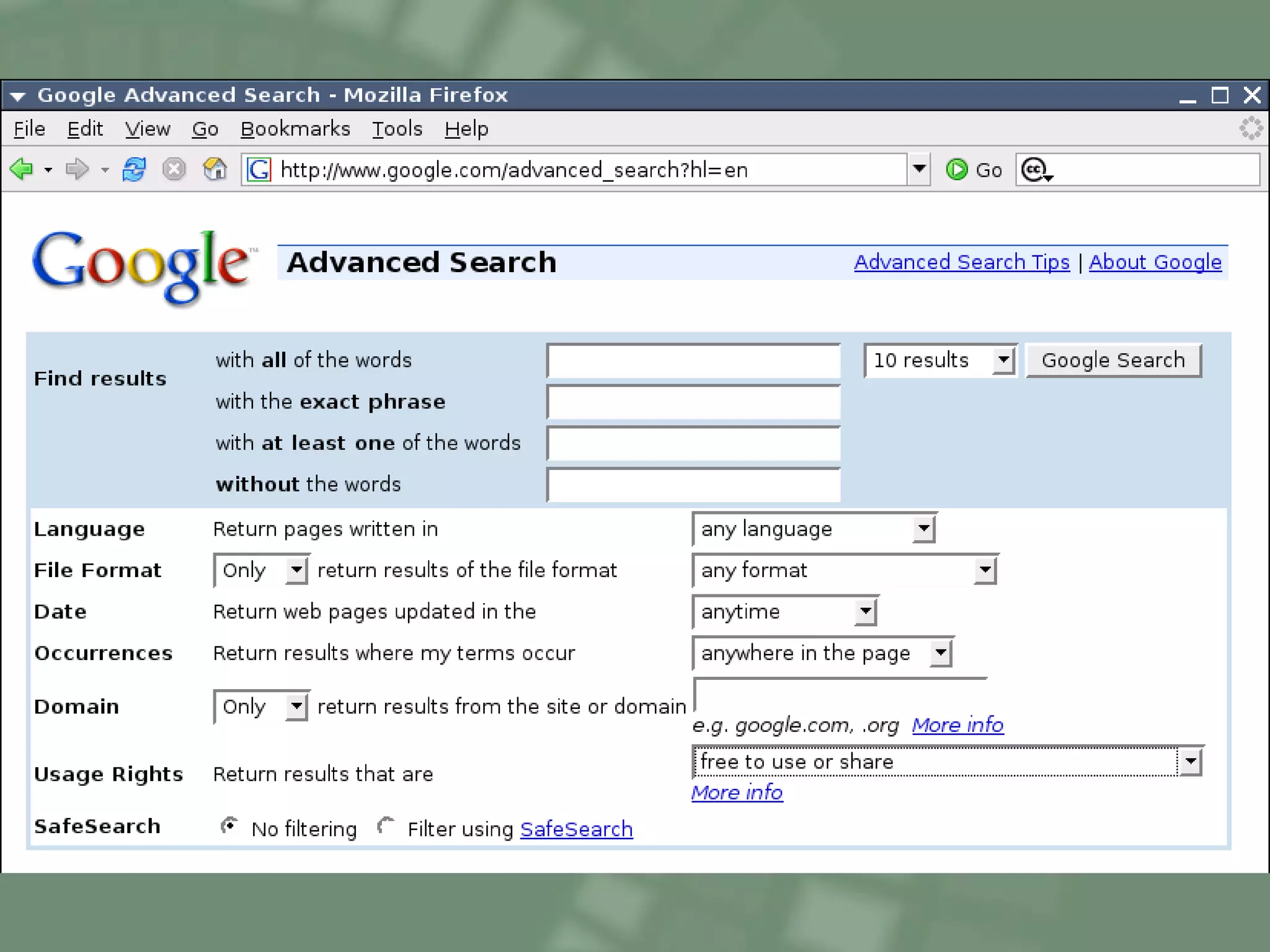Image resolution: width=1270 pixels, height=952 pixels.
Task: Click the Stop loading icon
Action: click(174, 169)
